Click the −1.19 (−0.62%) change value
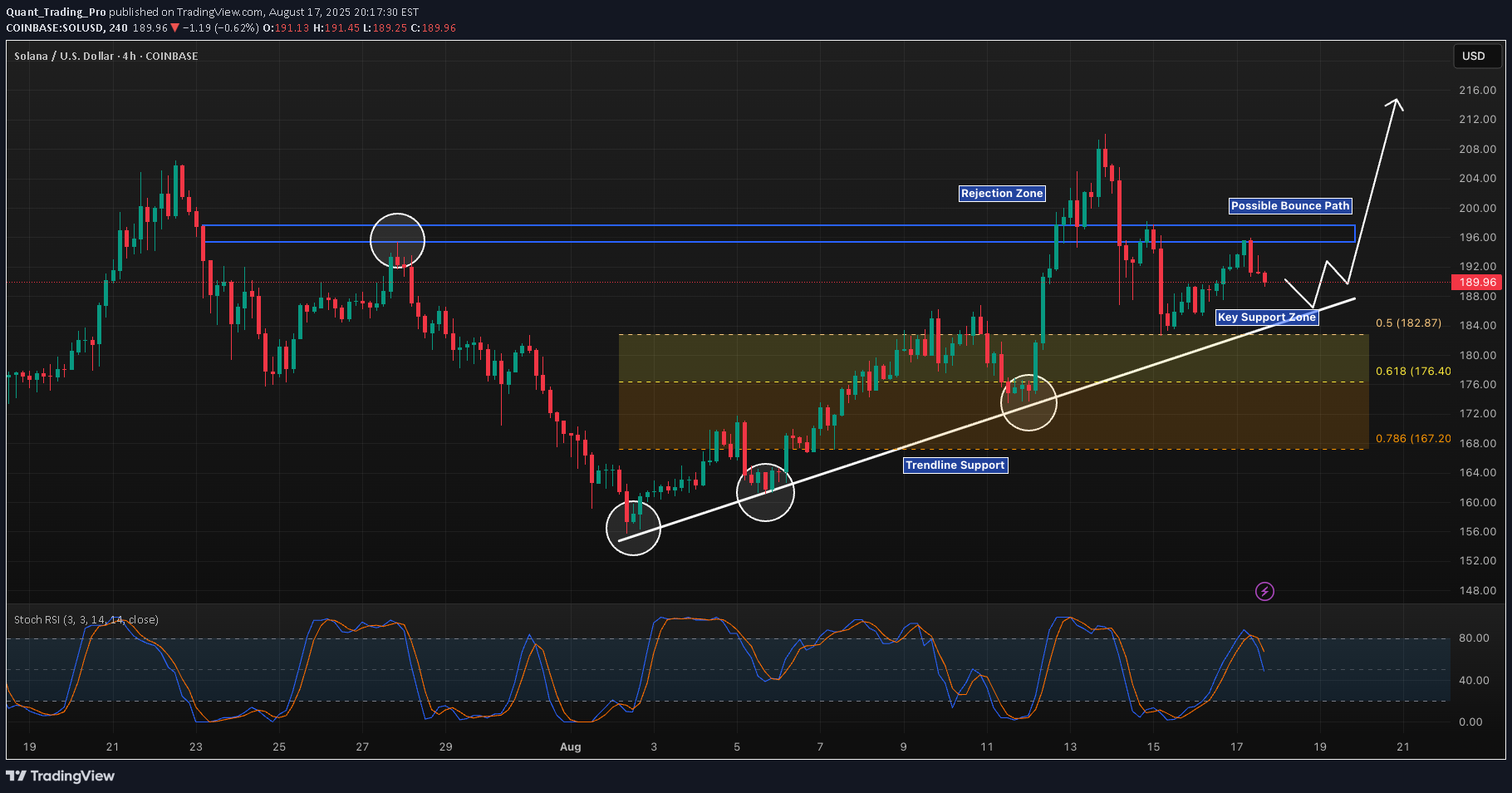Image resolution: width=1512 pixels, height=793 pixels. (220, 27)
